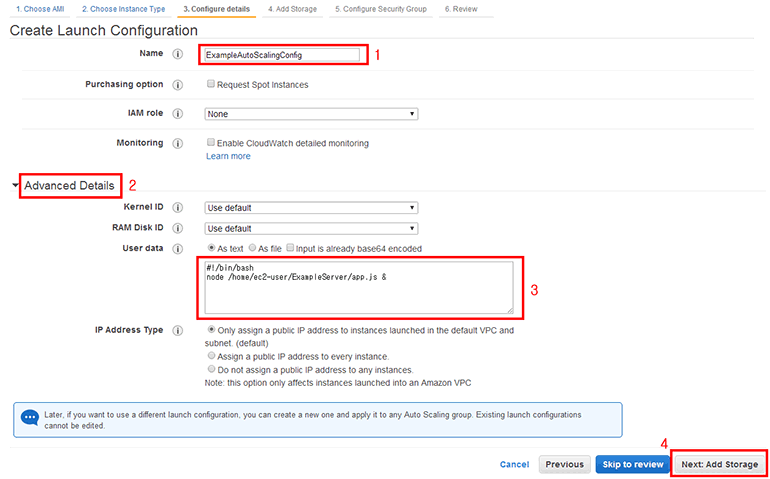
Task: Open the IAM role dropdown
Action: pos(310,114)
